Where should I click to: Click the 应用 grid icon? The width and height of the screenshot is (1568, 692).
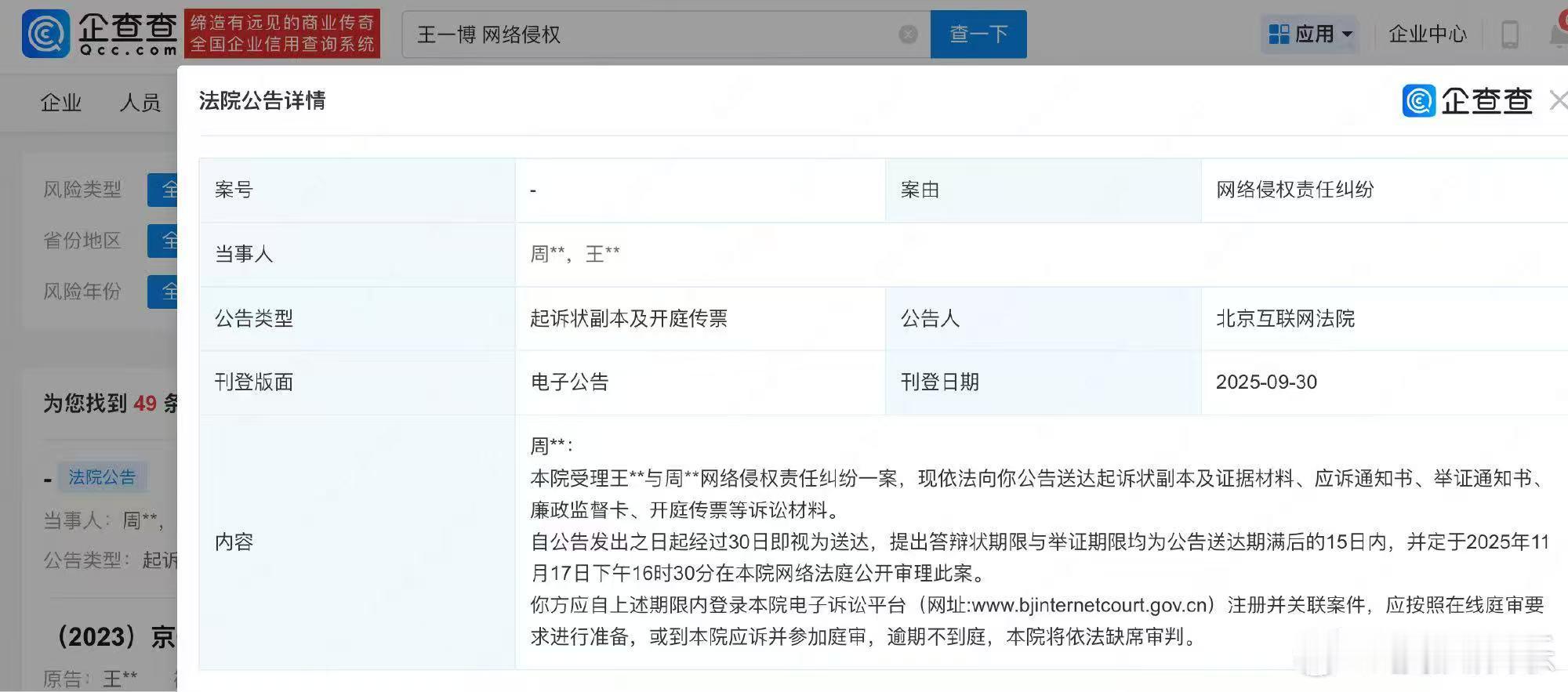1279,34
